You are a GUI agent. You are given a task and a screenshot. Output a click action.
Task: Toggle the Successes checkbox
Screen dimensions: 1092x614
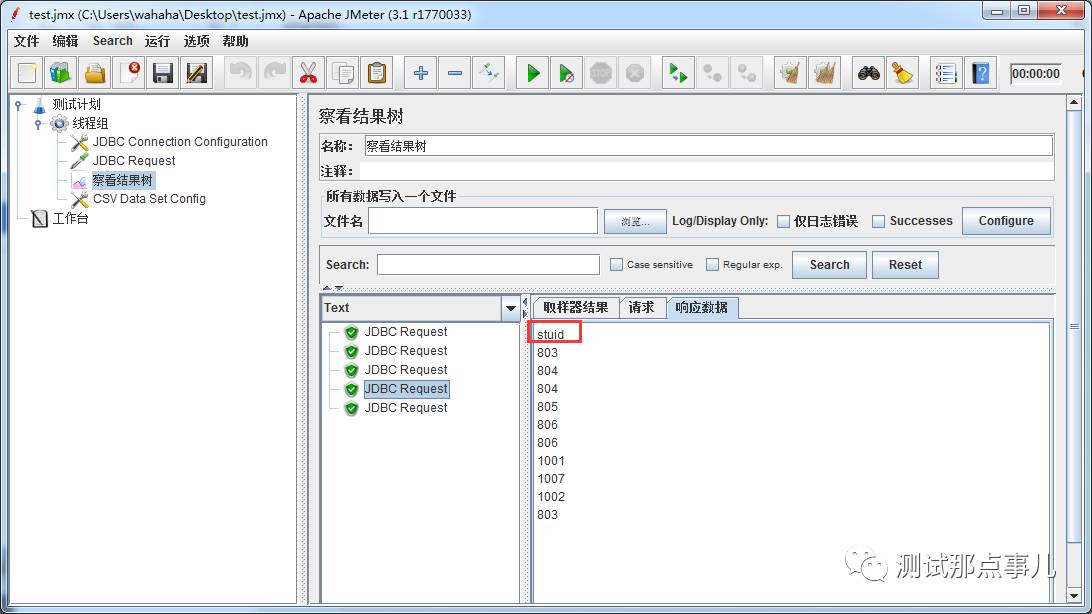(x=879, y=221)
